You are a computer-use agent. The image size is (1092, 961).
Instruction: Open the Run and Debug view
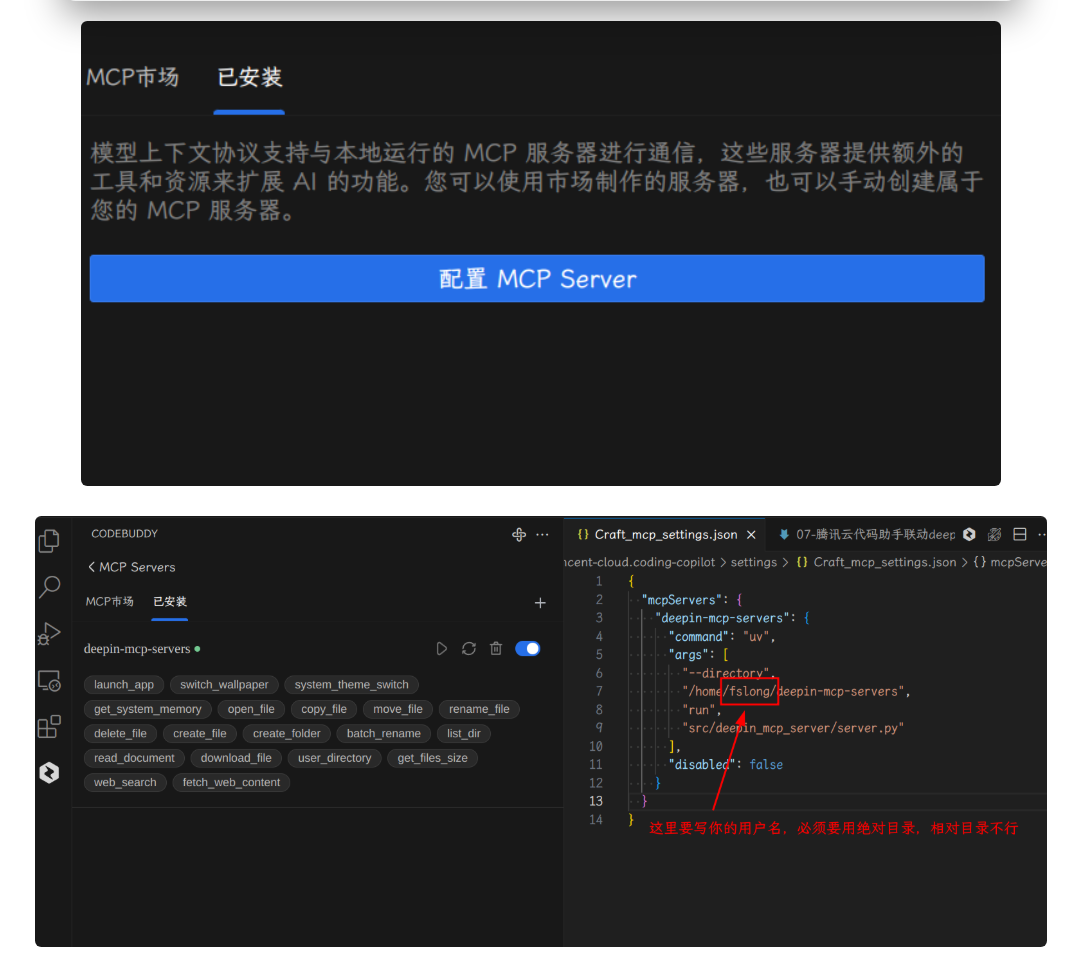pos(49,634)
